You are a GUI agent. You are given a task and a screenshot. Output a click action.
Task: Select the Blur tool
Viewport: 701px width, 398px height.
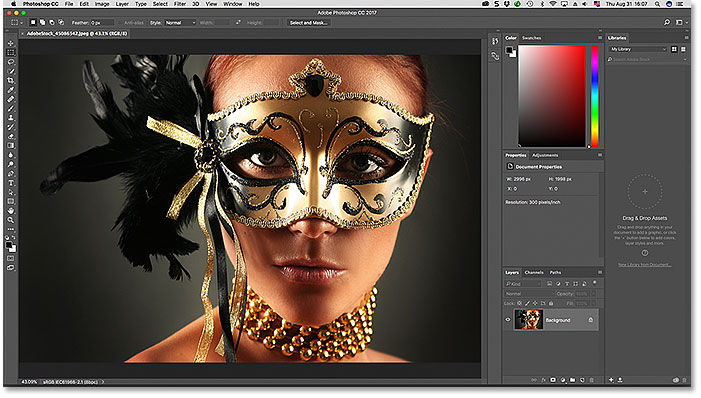11,155
